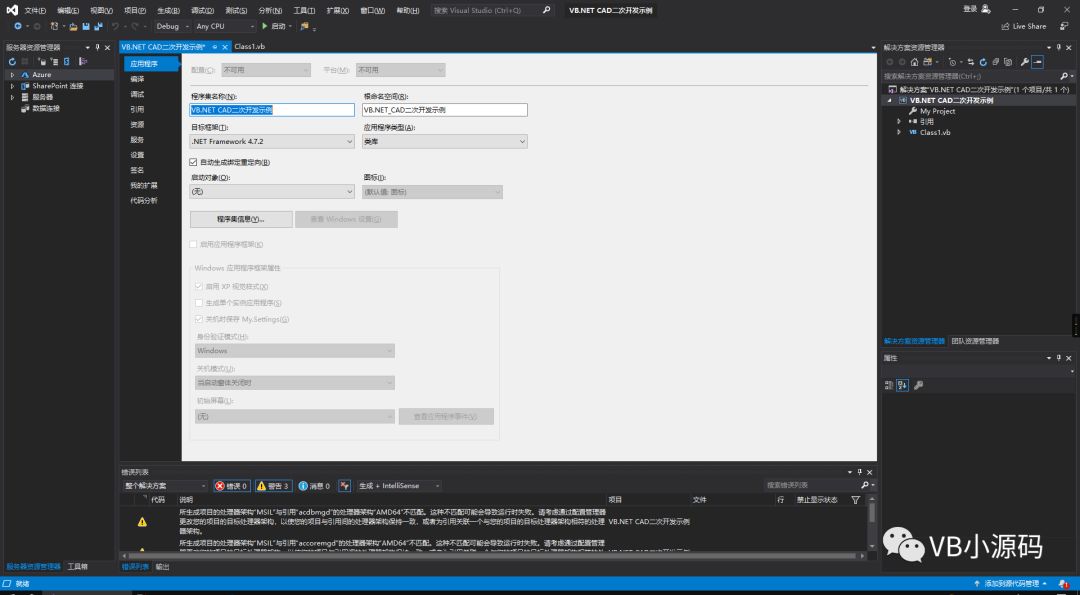Toggle the Warnings 3 filter button
The width and height of the screenshot is (1080, 595).
273,486
